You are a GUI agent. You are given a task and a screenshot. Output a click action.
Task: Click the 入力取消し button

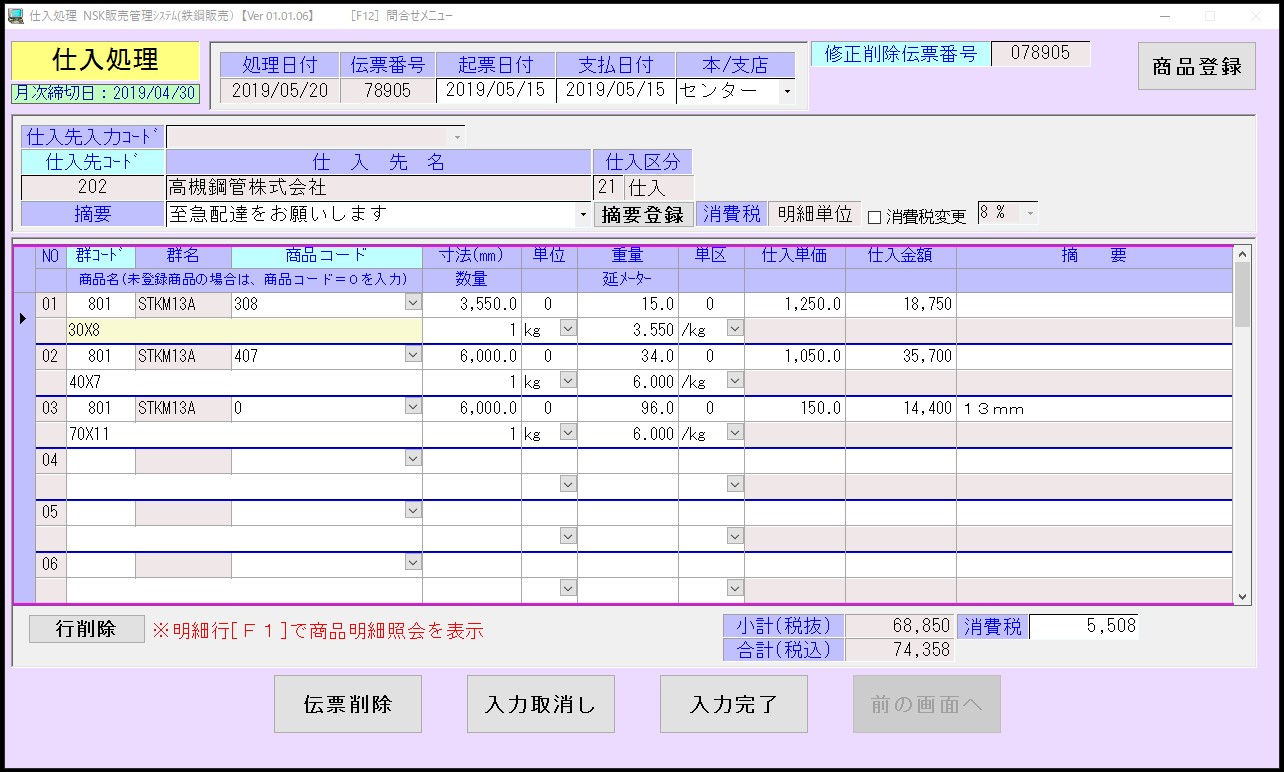click(541, 704)
